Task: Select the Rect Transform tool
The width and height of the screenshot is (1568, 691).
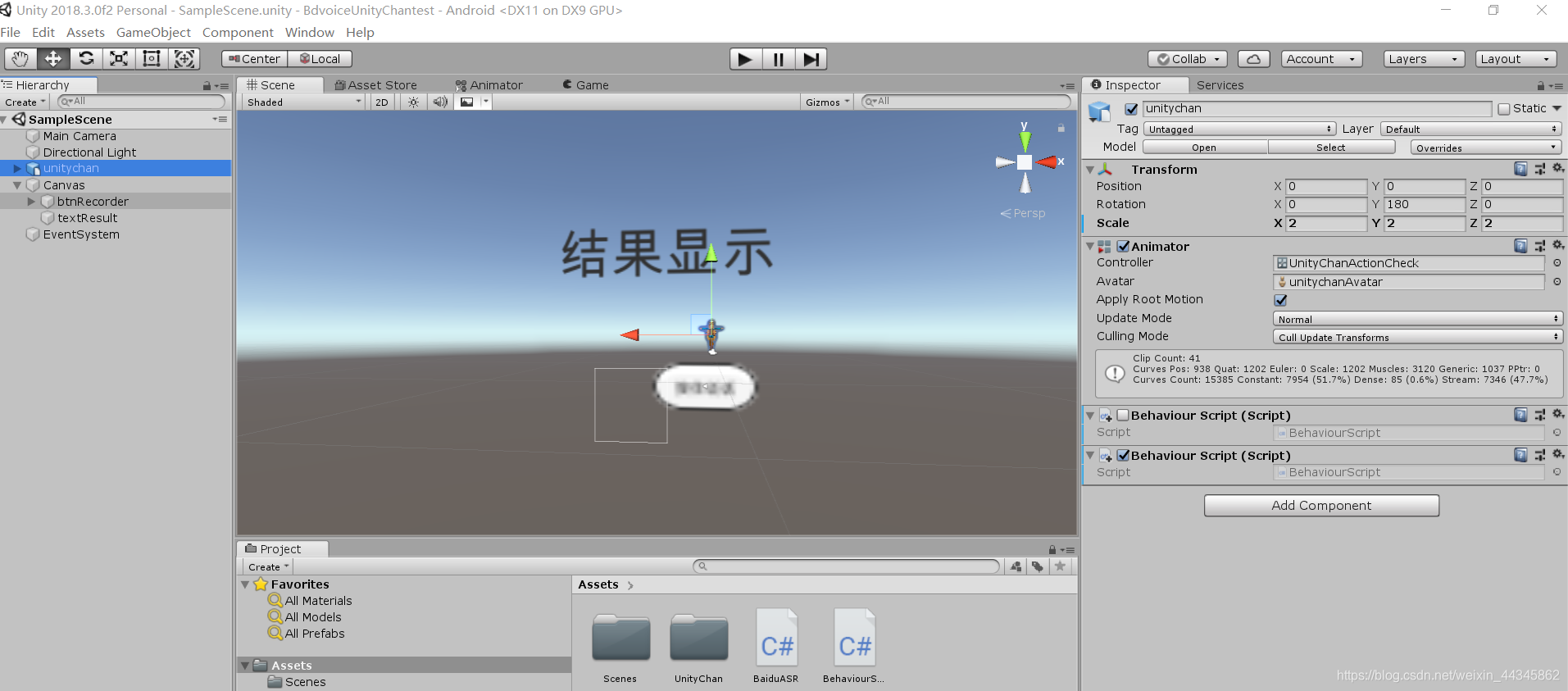Action: tap(152, 58)
